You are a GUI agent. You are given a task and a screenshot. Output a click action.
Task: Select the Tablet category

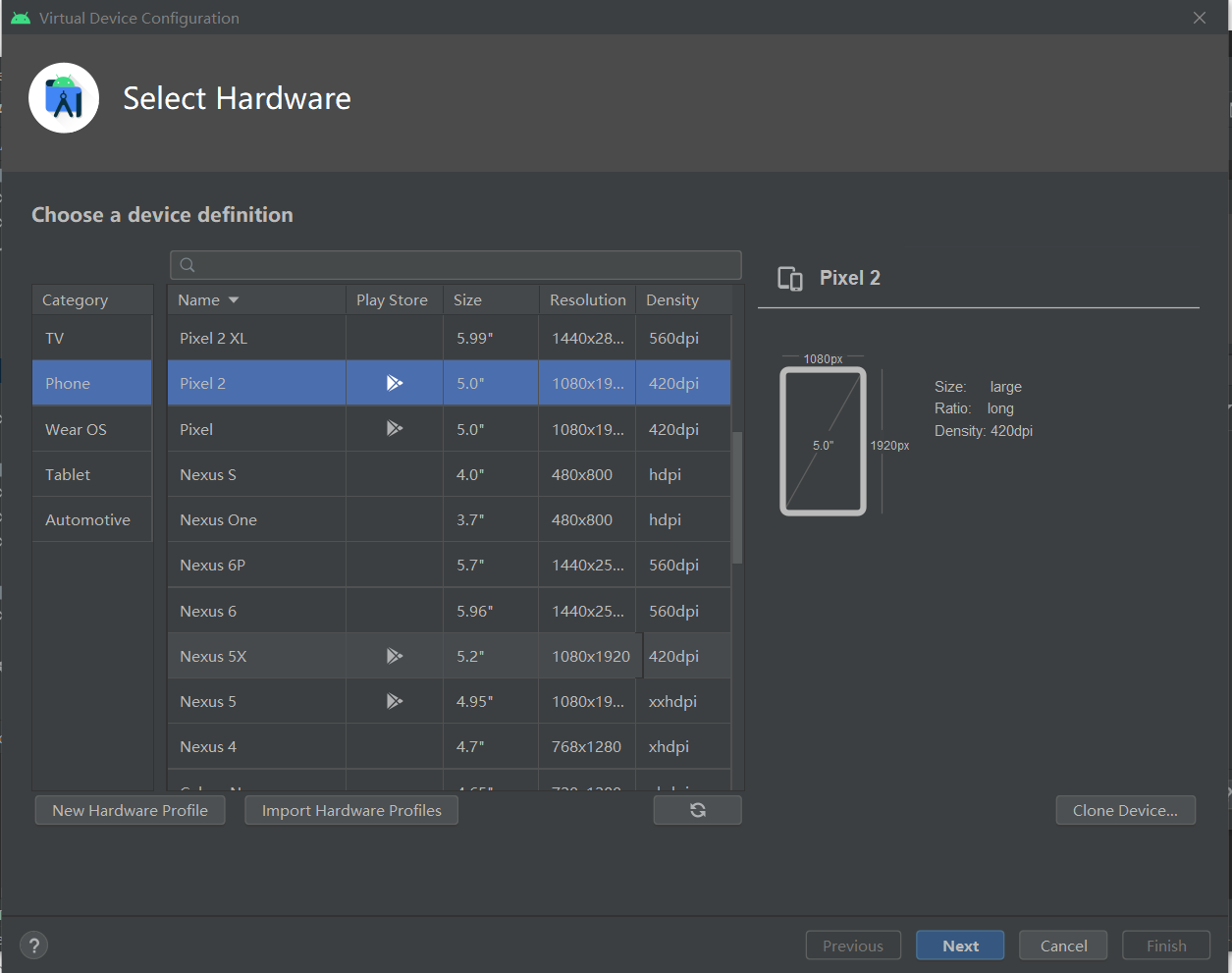coord(68,474)
